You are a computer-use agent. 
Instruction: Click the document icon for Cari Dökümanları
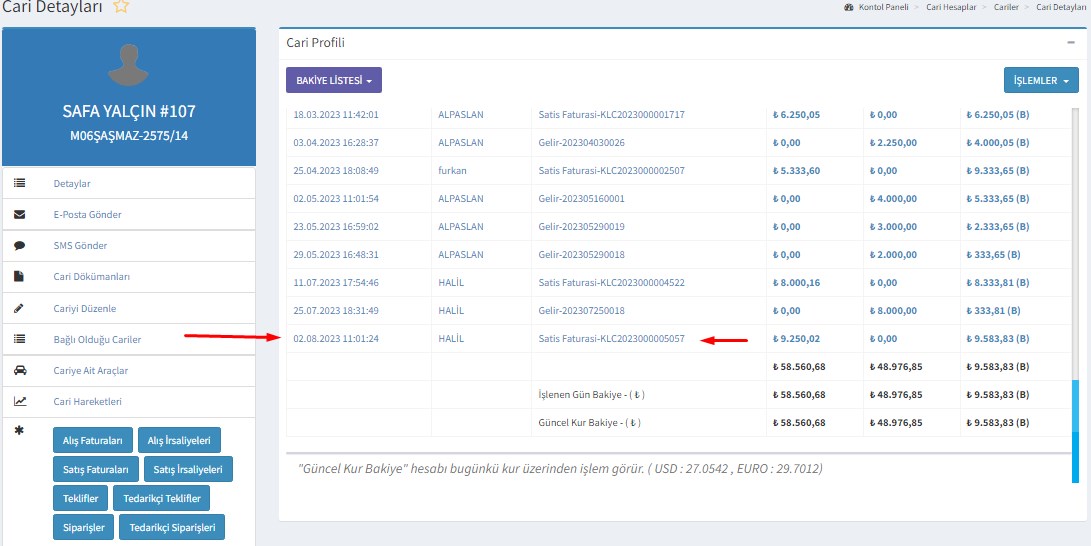[20, 277]
